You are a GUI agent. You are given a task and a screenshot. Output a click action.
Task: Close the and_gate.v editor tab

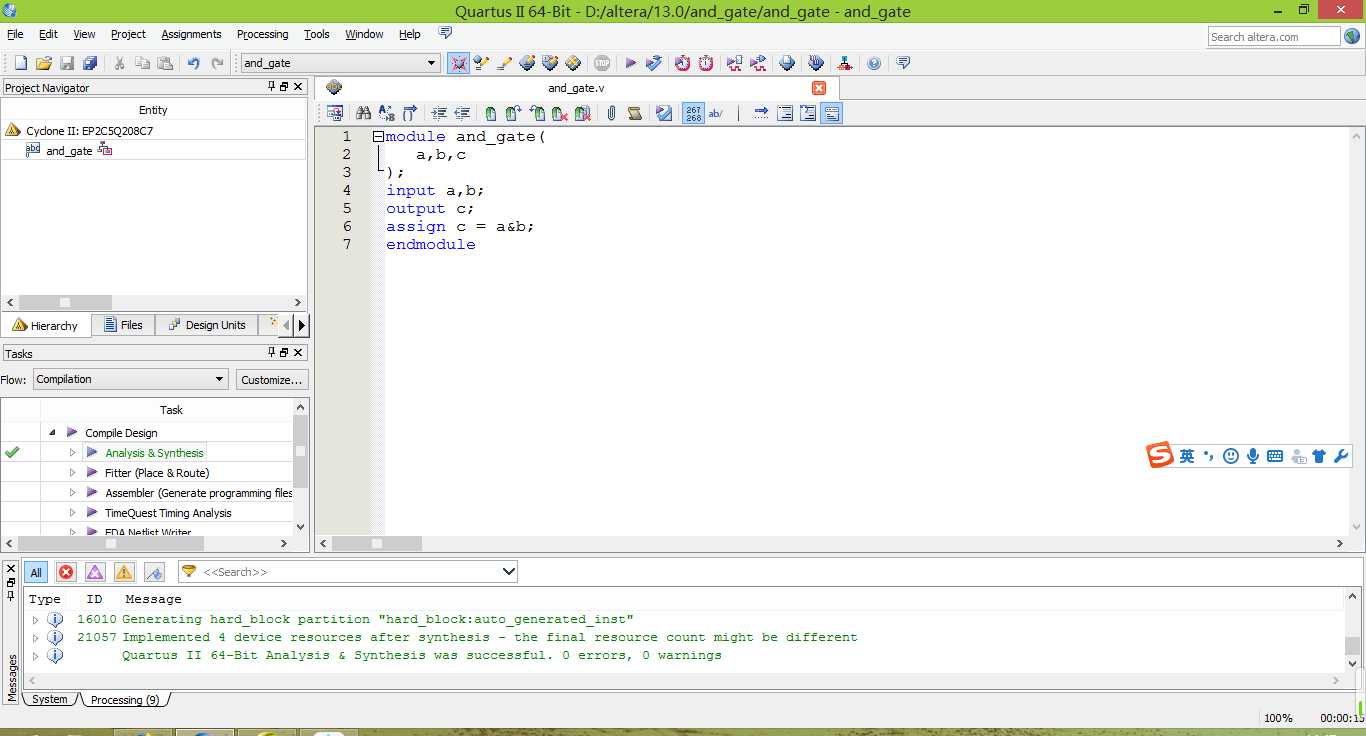(x=819, y=88)
